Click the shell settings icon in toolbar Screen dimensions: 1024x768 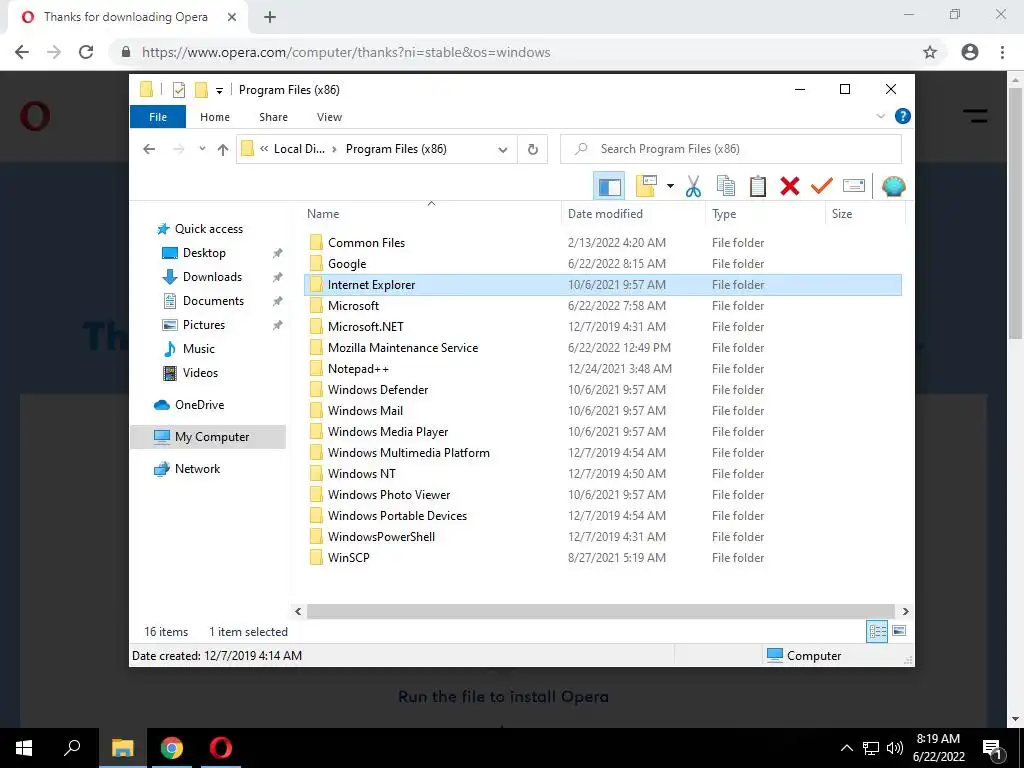point(893,186)
